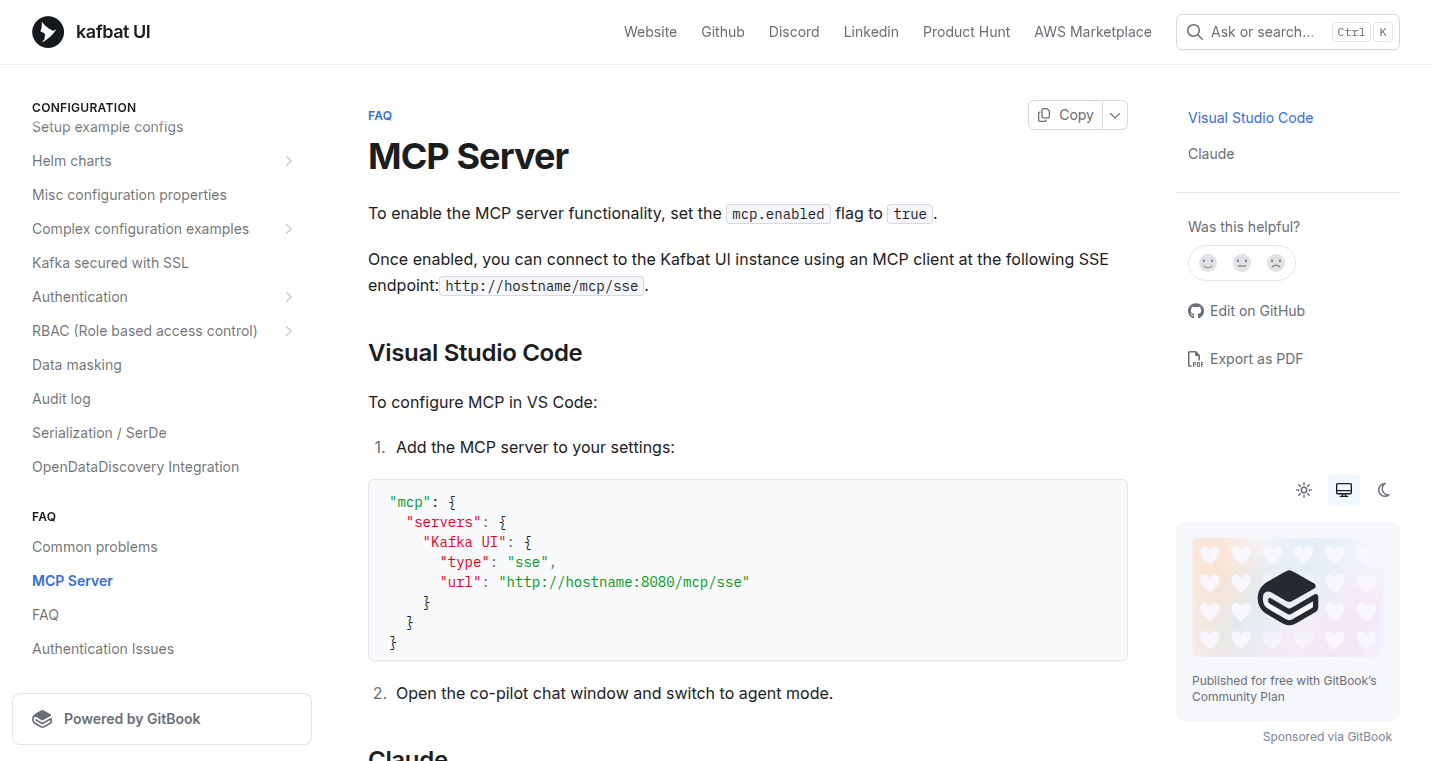Screen dimensions: 1440x761
Task: Click the mcp.enabled inline code
Action: pos(778,214)
